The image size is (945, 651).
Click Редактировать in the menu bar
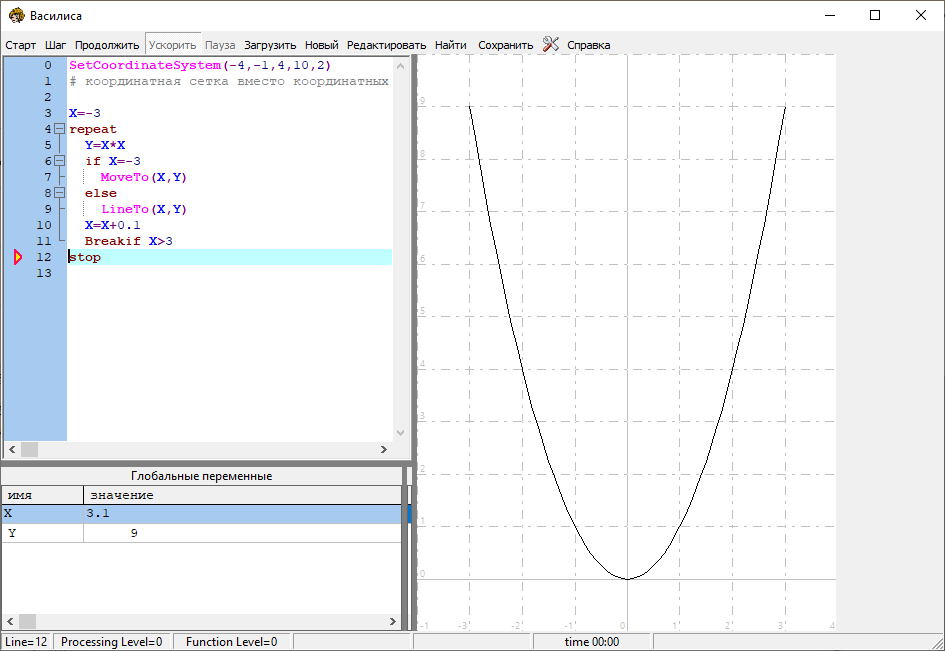[386, 45]
